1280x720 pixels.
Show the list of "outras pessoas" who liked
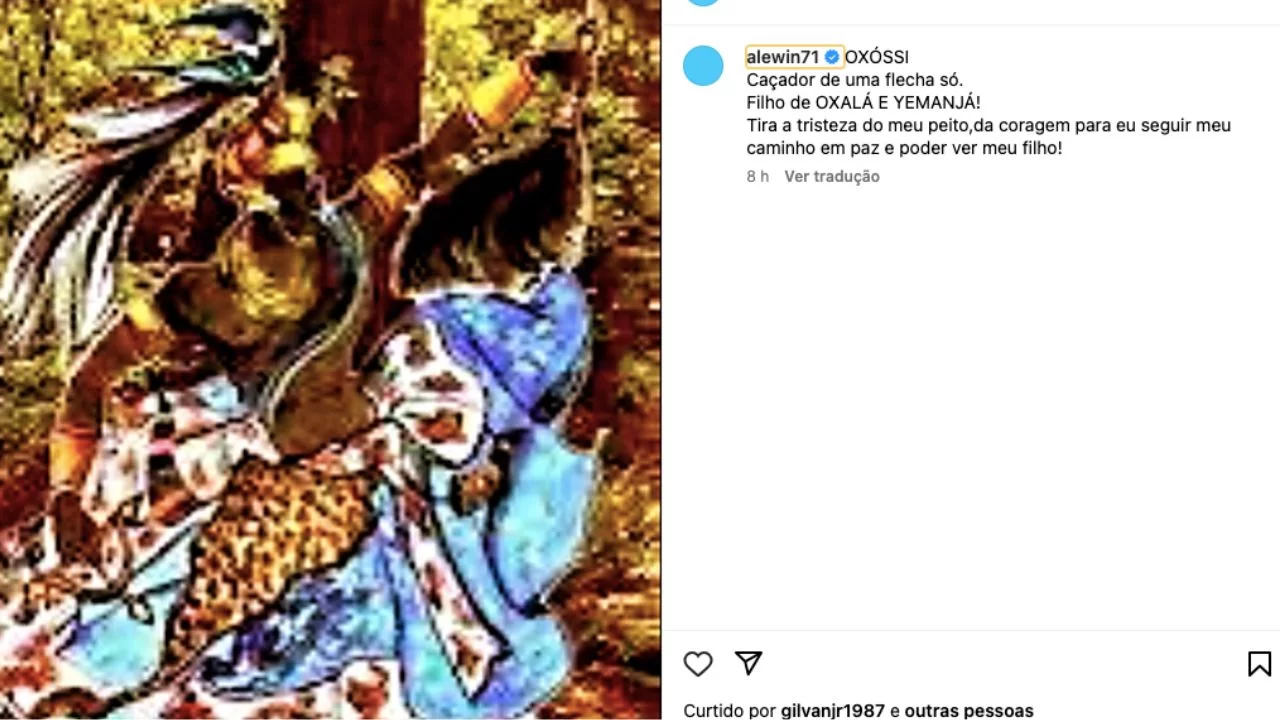pos(969,711)
